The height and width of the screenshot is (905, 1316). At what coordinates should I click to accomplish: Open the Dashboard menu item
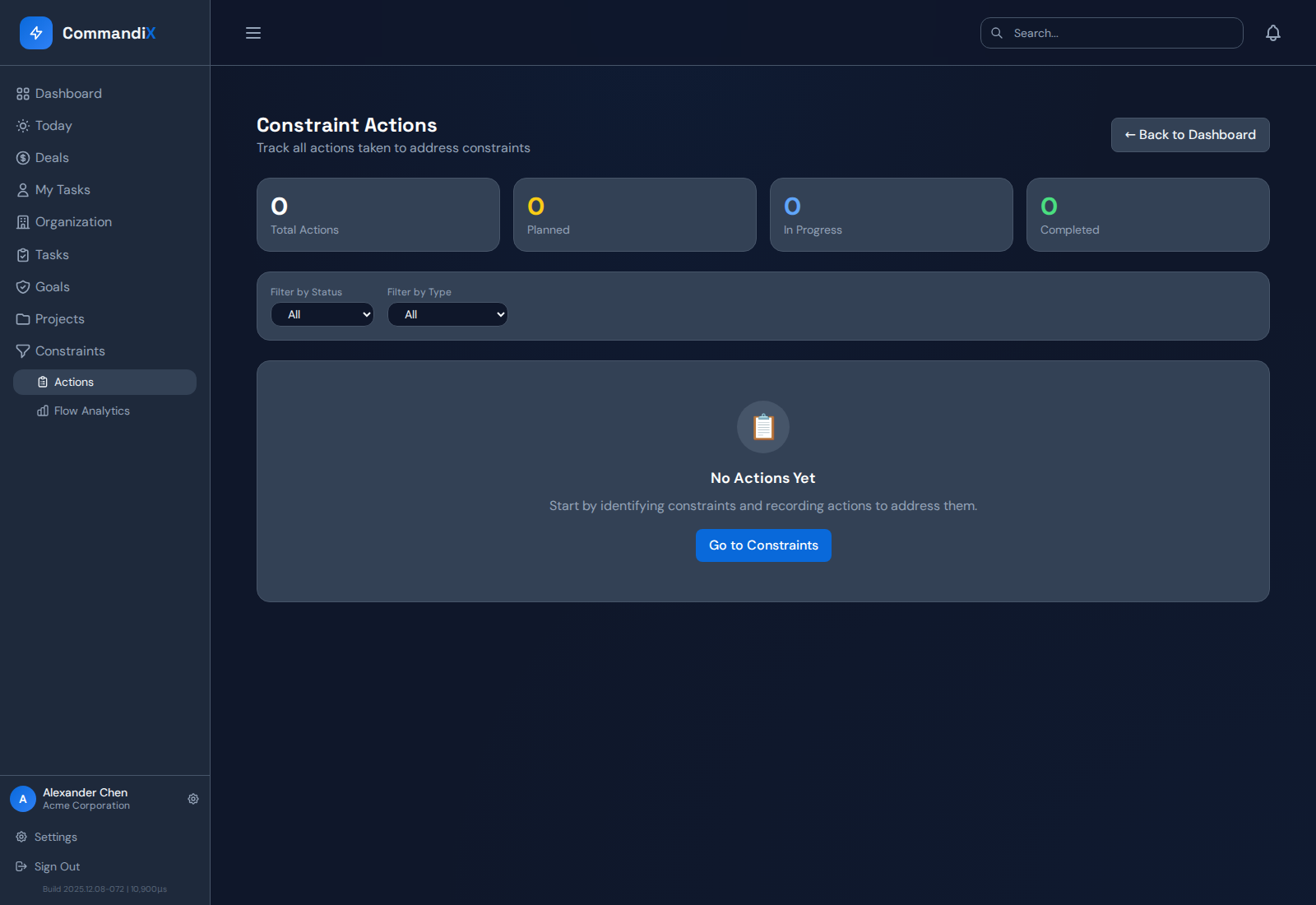click(x=104, y=94)
